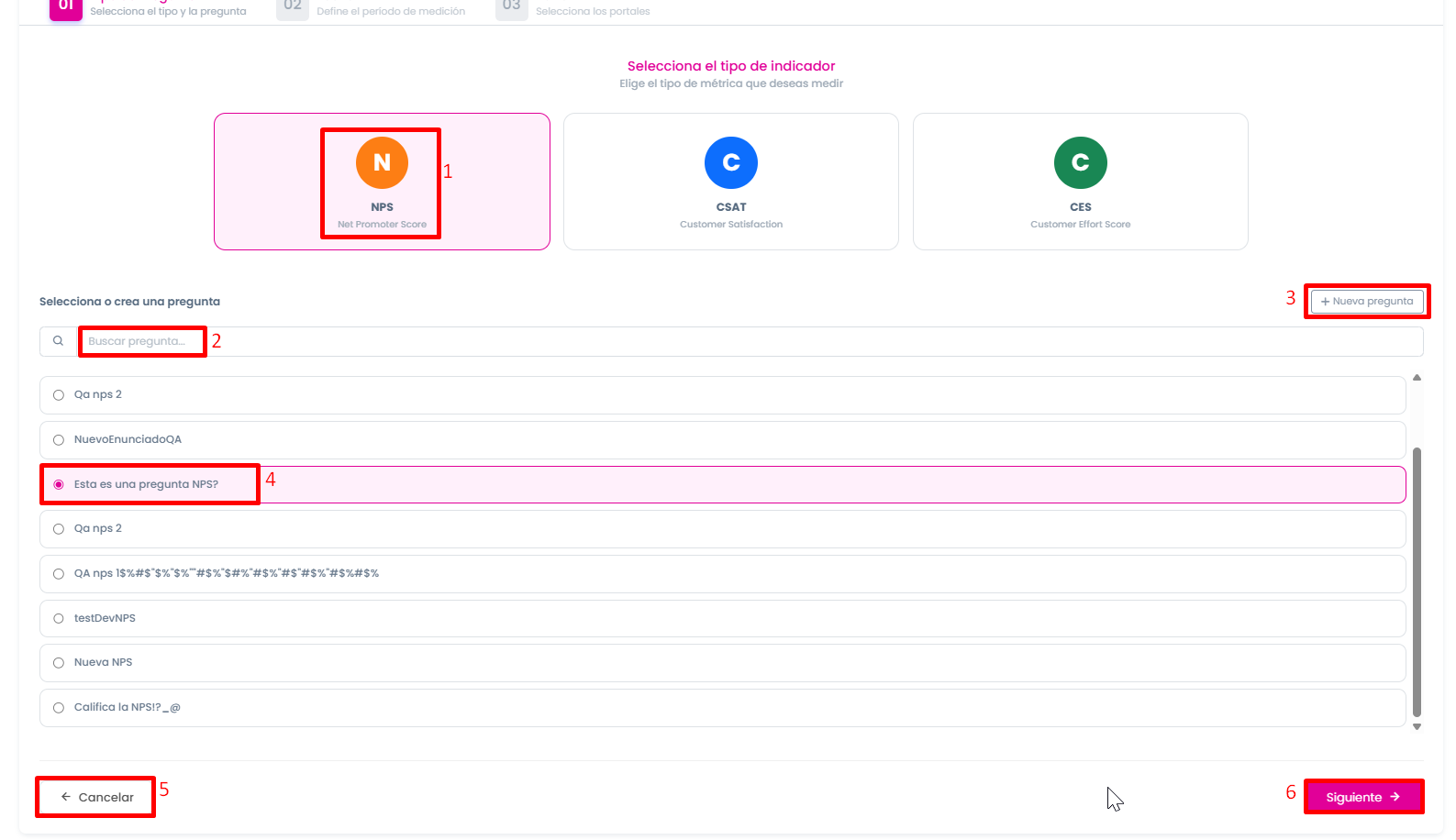Choose the QA nps 1$%#$ symbols question radio
Image resolution: width=1456 pixels, height=840 pixels.
(59, 574)
